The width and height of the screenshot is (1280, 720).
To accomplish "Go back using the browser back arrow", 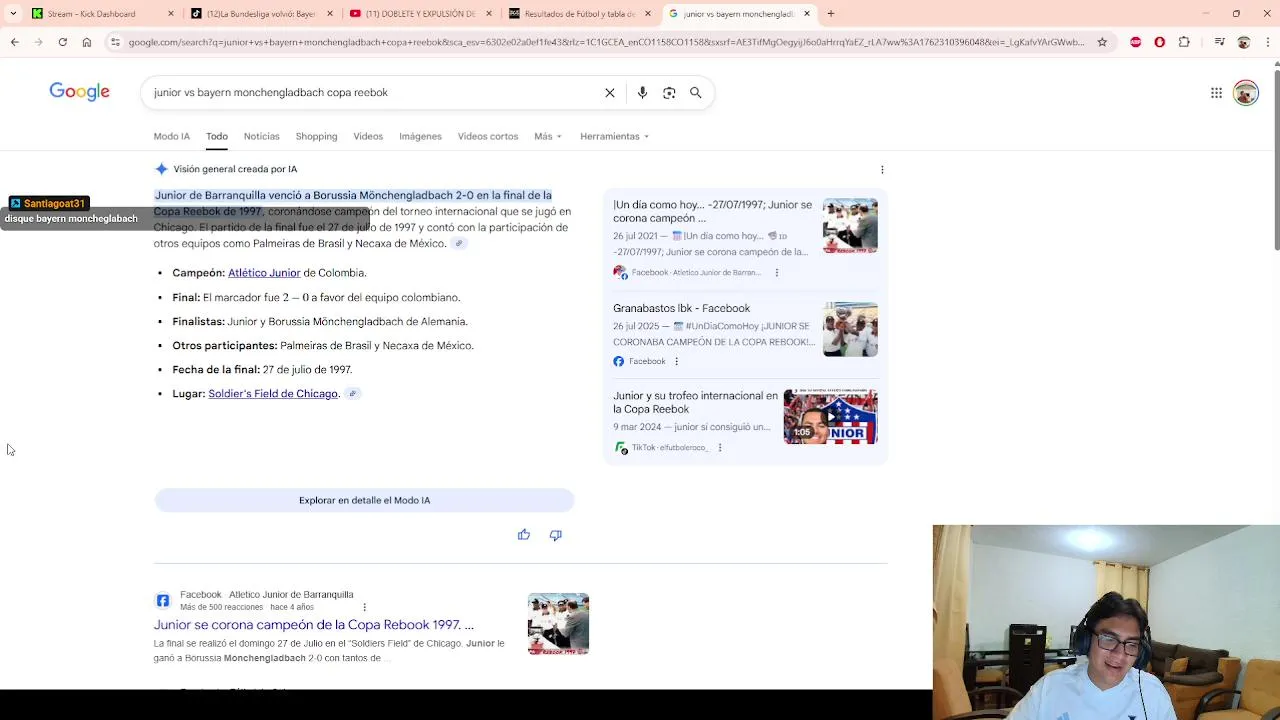I will (x=14, y=42).
